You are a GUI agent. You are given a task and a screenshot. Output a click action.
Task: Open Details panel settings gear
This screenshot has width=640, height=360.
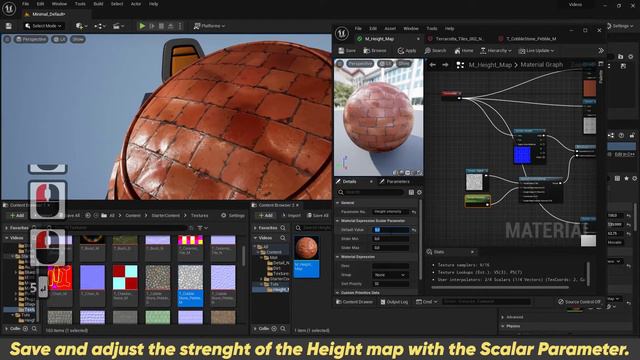pos(419,192)
